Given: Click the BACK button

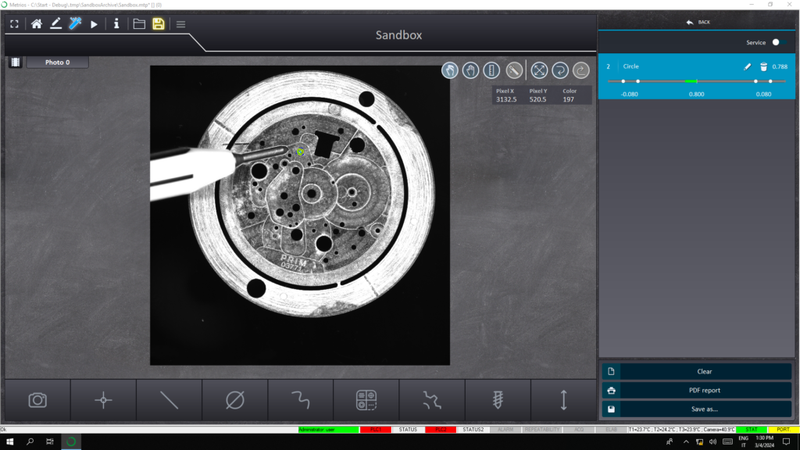Looking at the screenshot, I should pyautogui.click(x=698, y=22).
